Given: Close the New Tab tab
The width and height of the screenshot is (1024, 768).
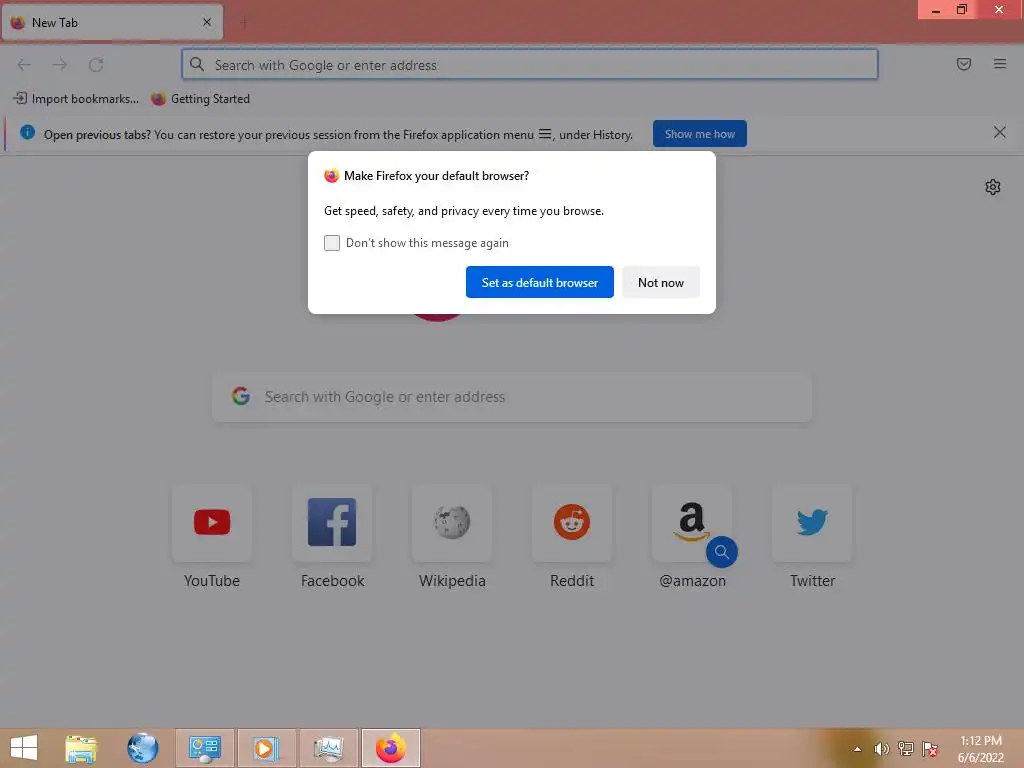Looking at the screenshot, I should [x=207, y=22].
